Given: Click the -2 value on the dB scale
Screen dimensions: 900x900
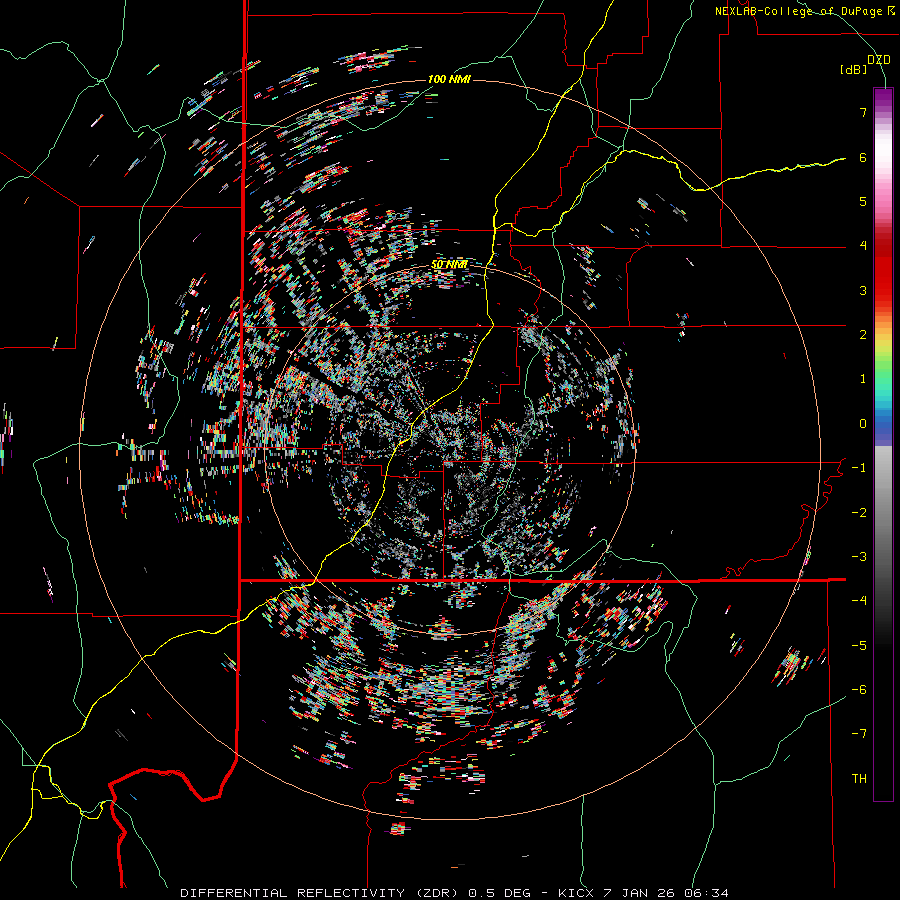Looking at the screenshot, I should click(859, 513).
